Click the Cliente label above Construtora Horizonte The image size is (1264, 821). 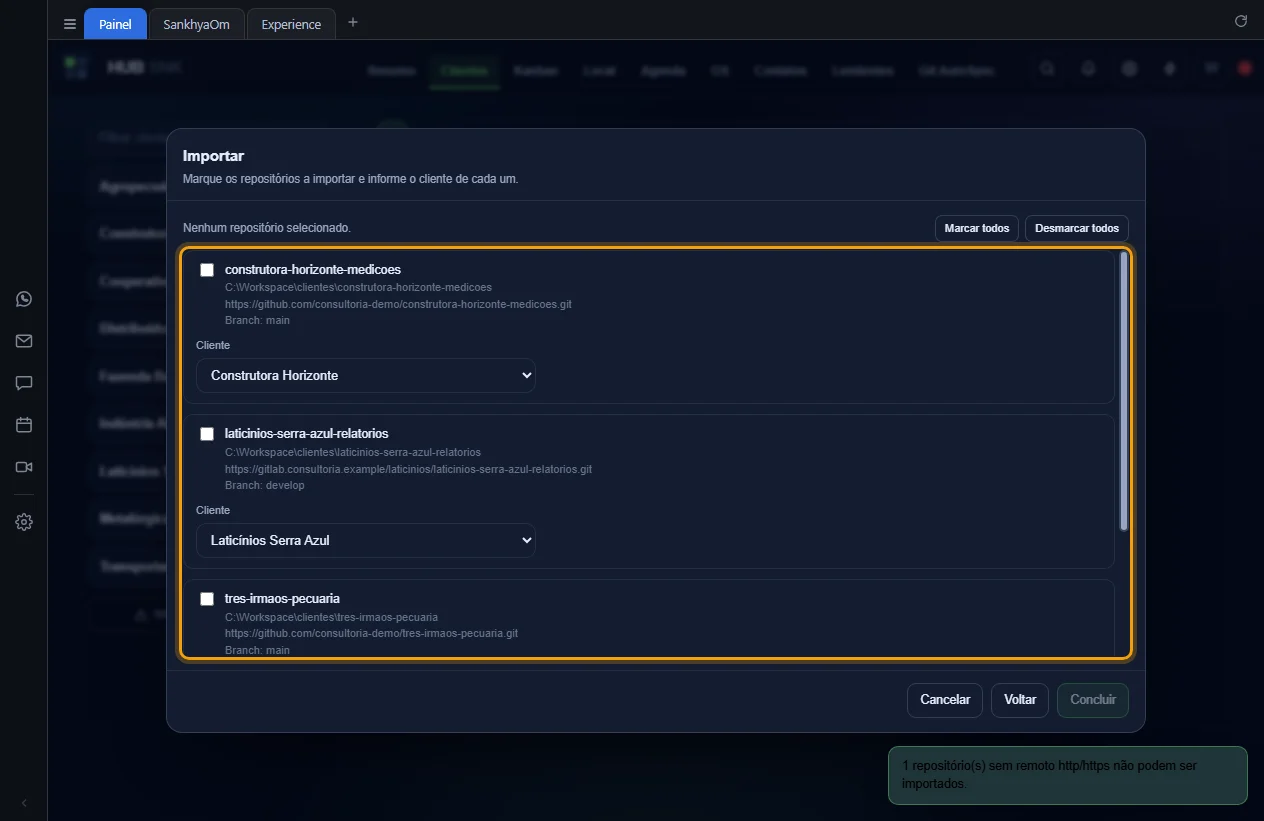click(x=213, y=345)
